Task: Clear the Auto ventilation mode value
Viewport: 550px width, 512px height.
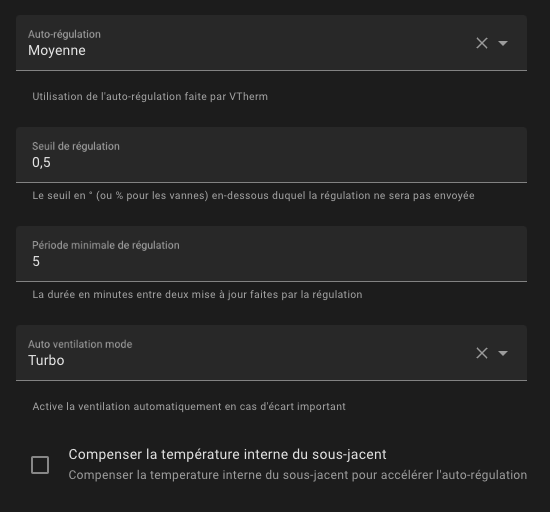Action: [x=482, y=353]
